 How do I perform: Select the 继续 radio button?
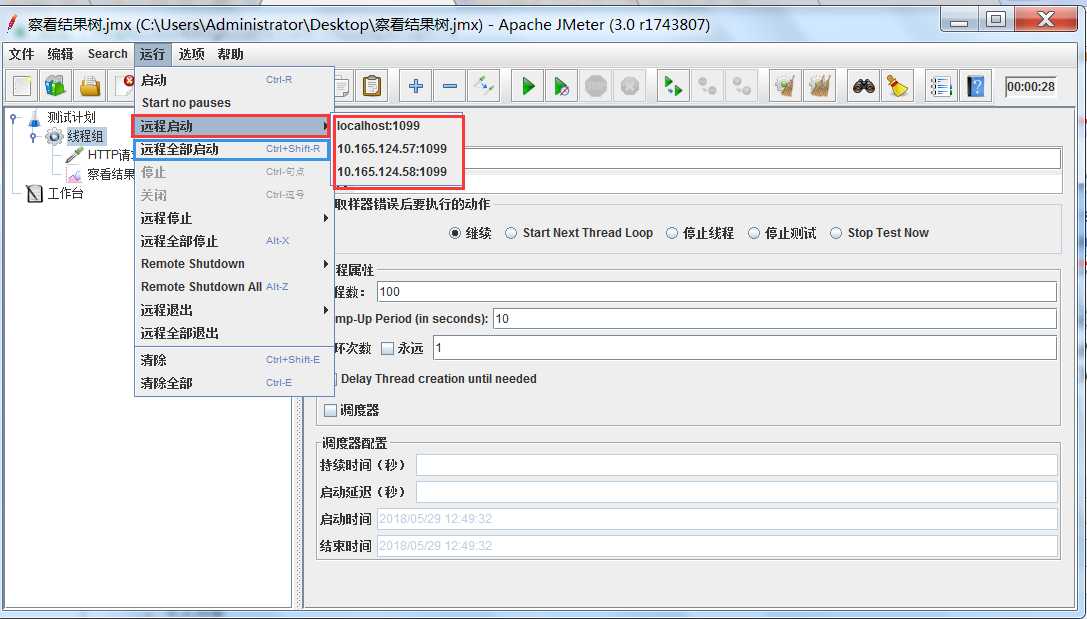455,234
